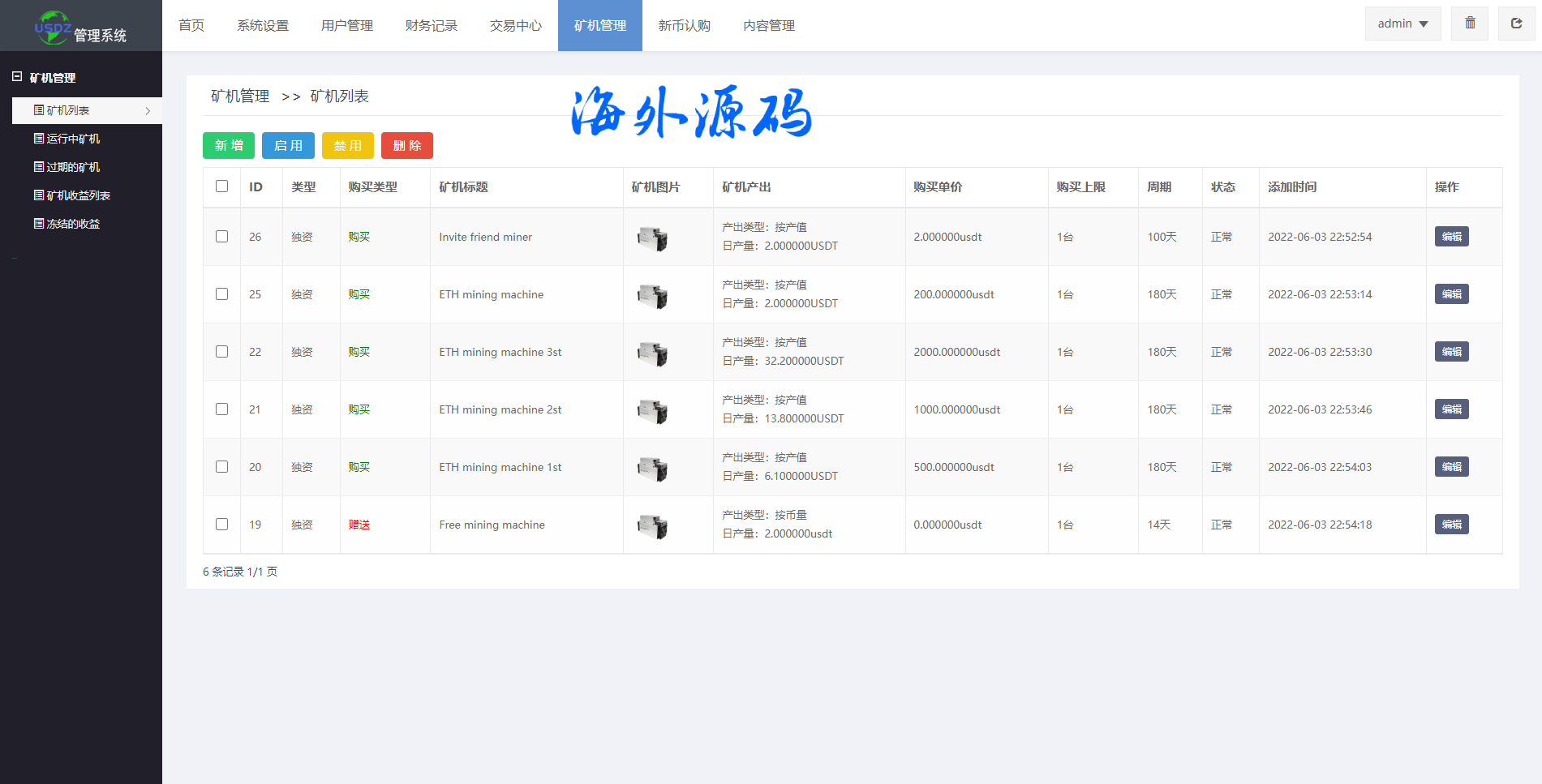Click the list icon beside 冻结的收益
Image resolution: width=1542 pixels, height=784 pixels.
click(38, 224)
